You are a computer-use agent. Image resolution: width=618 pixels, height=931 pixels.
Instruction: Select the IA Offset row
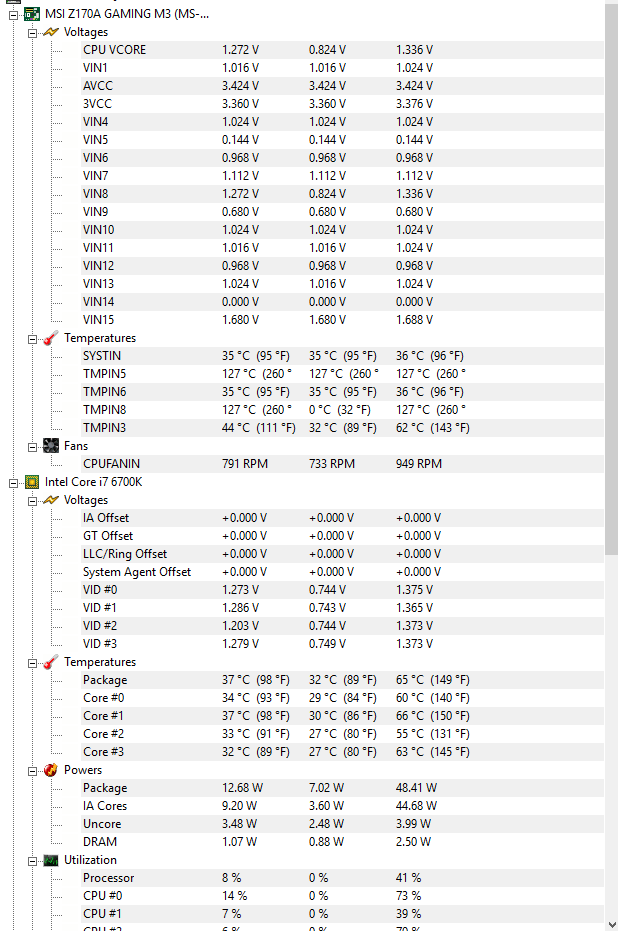[x=343, y=518]
